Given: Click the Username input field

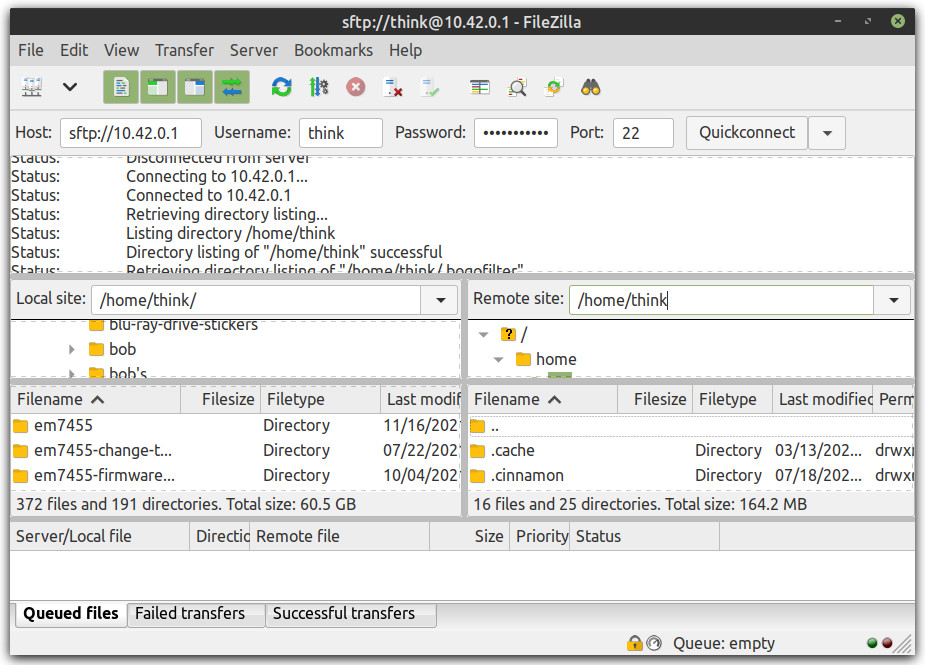Looking at the screenshot, I should pyautogui.click(x=341, y=133).
